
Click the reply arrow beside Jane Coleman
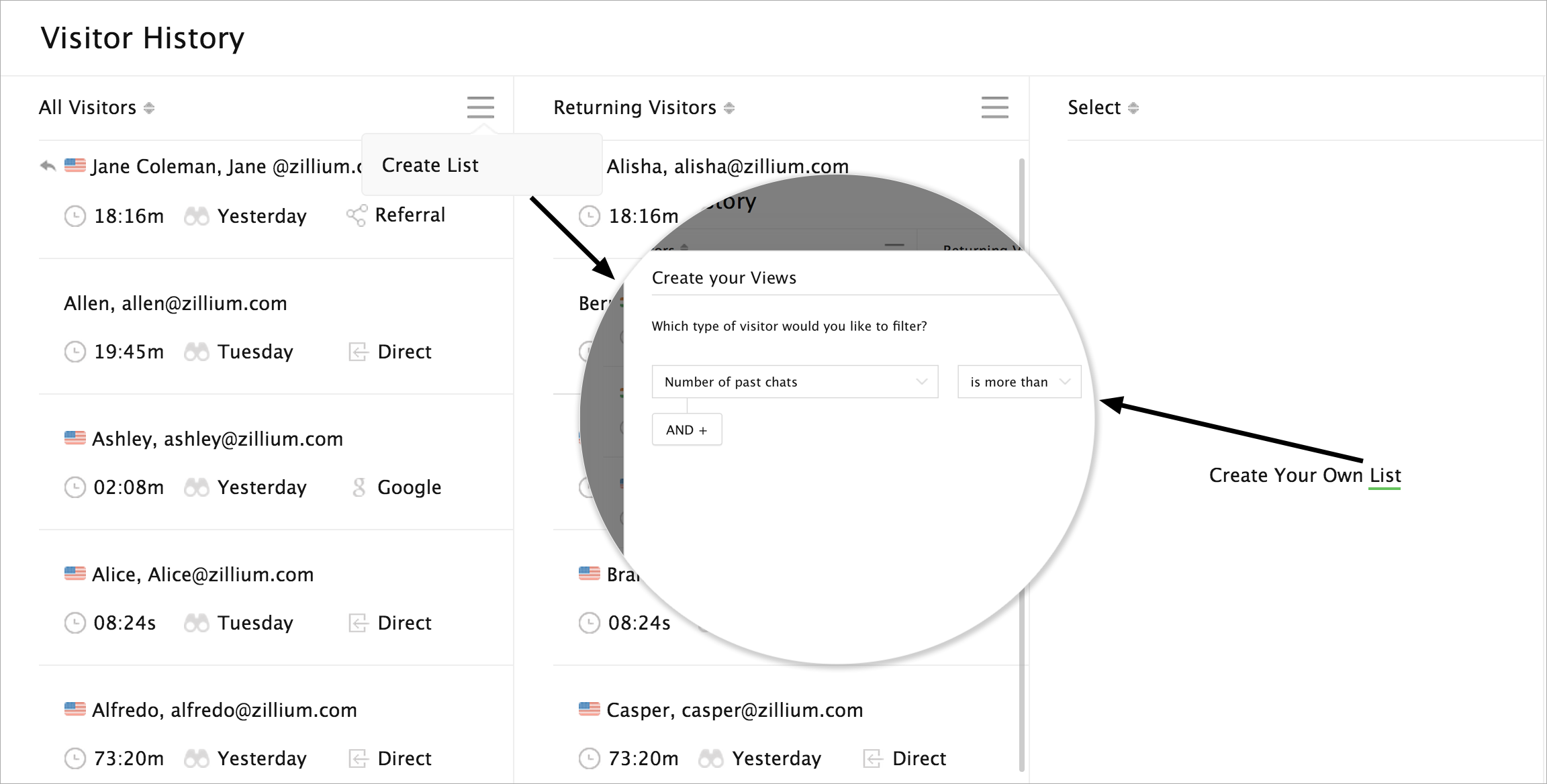click(x=48, y=166)
